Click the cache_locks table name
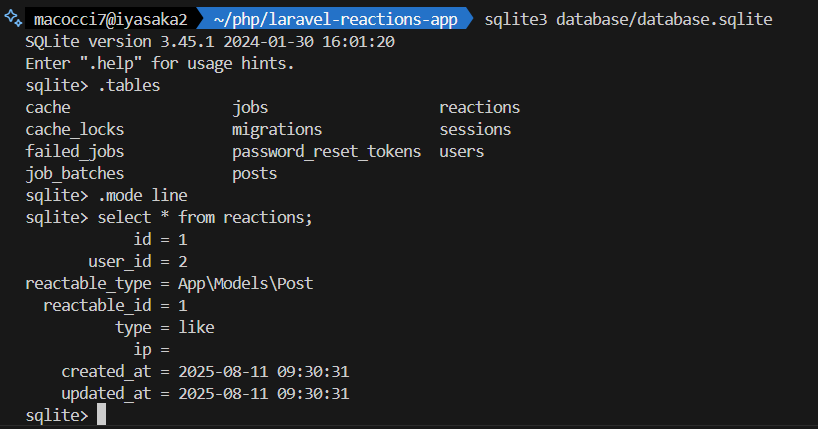 coord(75,129)
